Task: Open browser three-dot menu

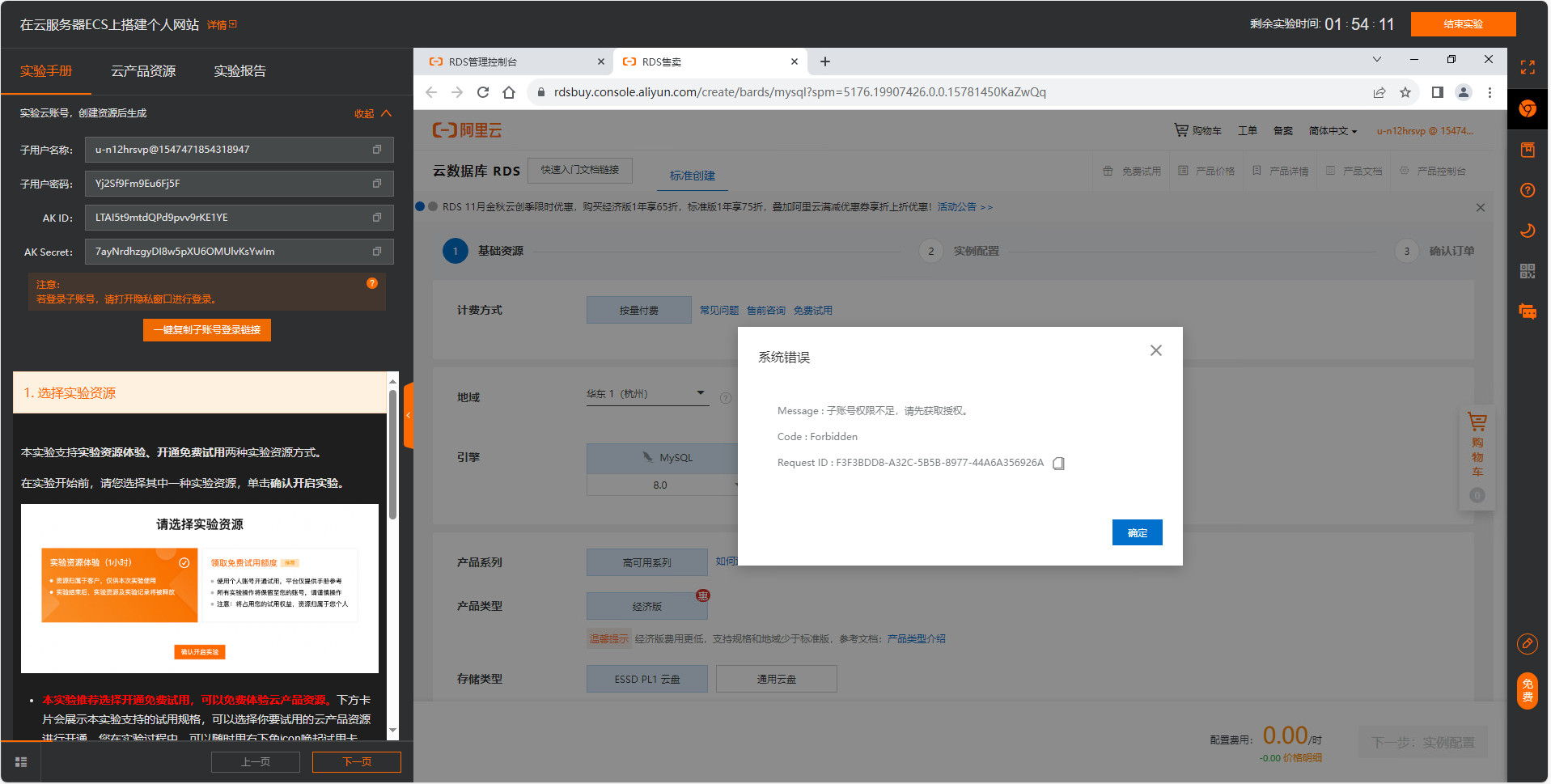Action: (x=1490, y=92)
